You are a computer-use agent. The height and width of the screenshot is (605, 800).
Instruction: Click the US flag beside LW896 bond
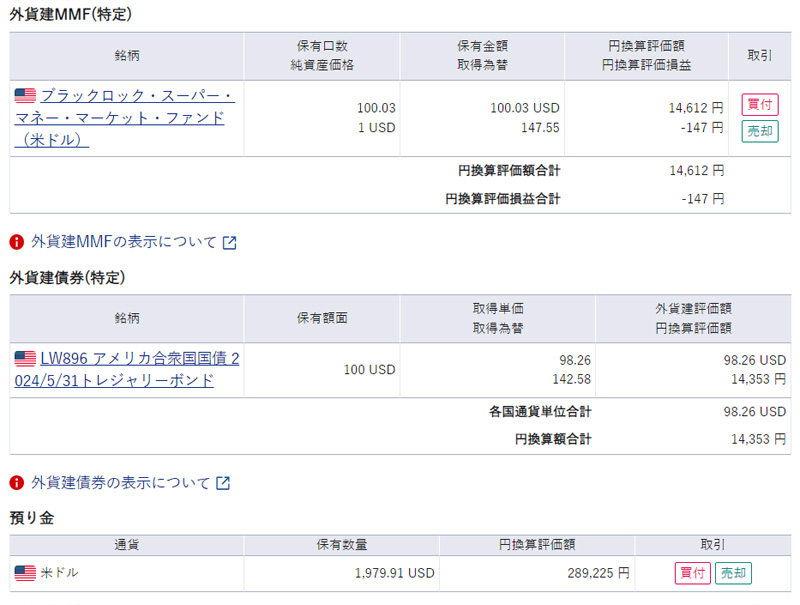click(x=25, y=358)
